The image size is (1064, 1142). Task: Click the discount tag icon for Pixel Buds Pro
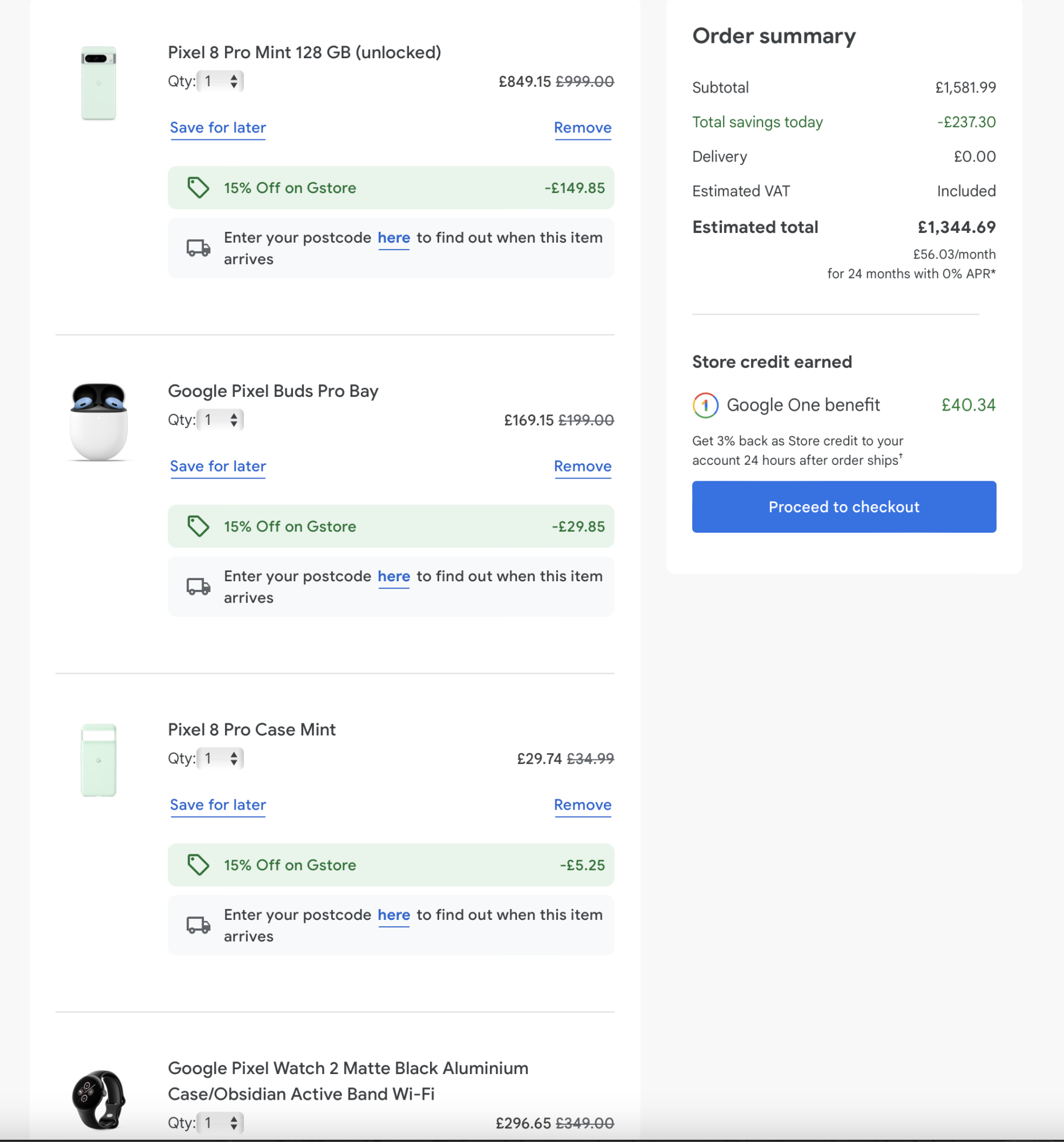[x=198, y=526]
